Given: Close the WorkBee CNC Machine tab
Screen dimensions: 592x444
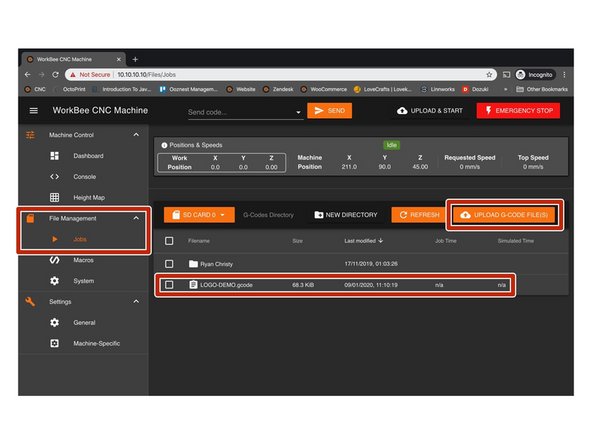Looking at the screenshot, I should pyautogui.click(x=119, y=59).
